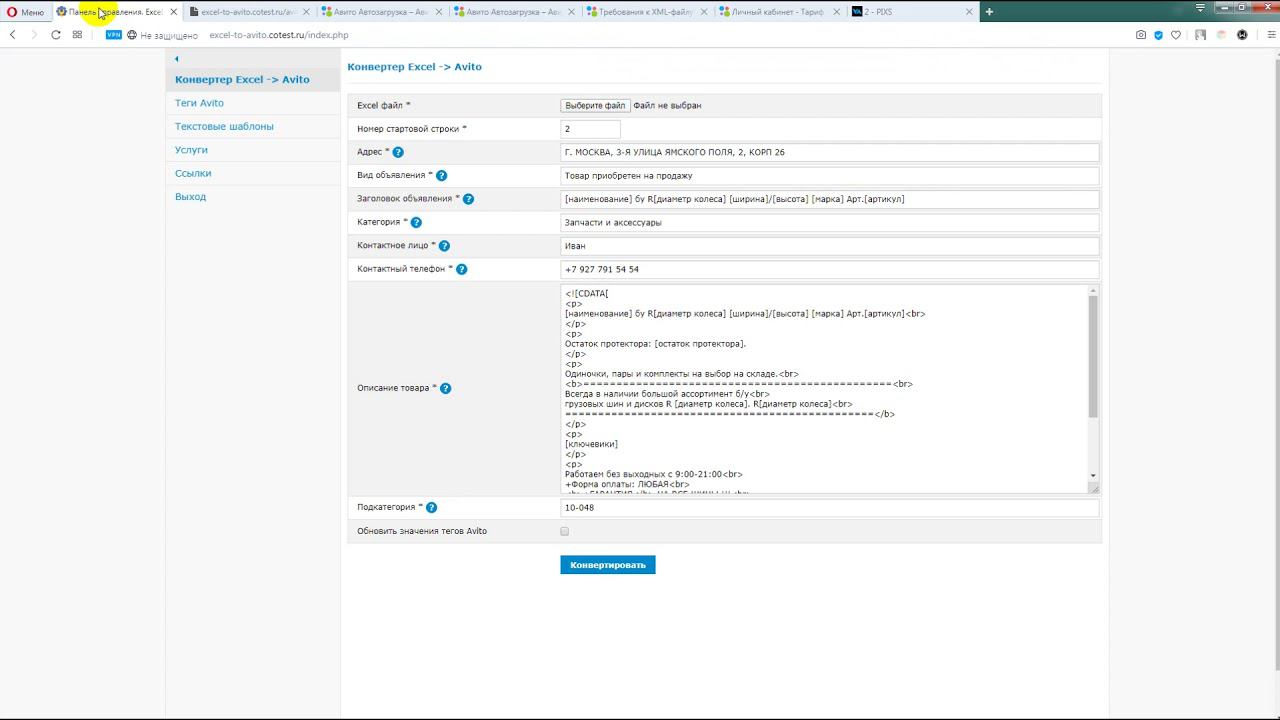Switch to the Личный кабинет tab
Screen dimensions: 1280x720
(778, 12)
